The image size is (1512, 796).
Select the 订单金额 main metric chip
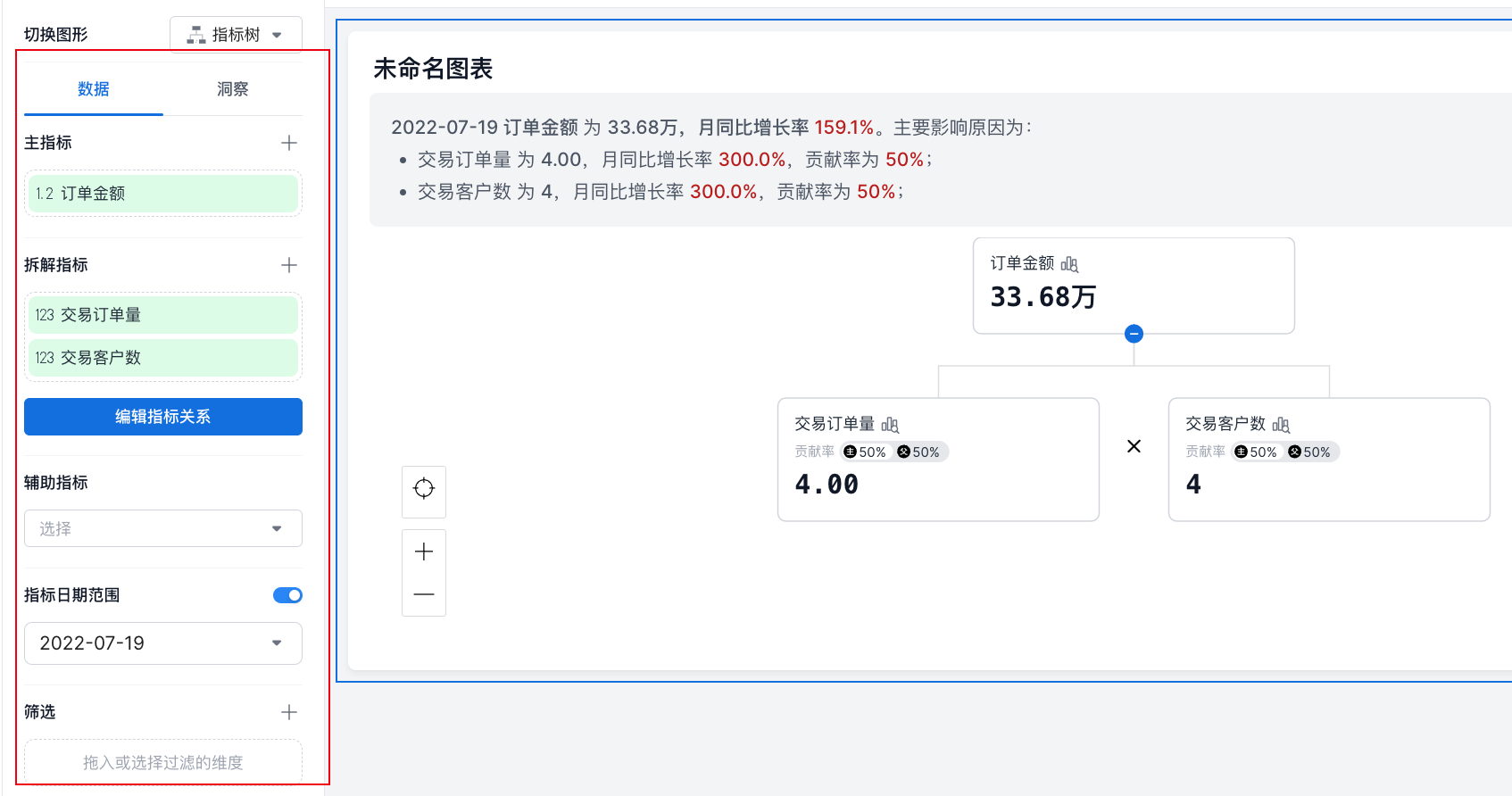click(163, 194)
